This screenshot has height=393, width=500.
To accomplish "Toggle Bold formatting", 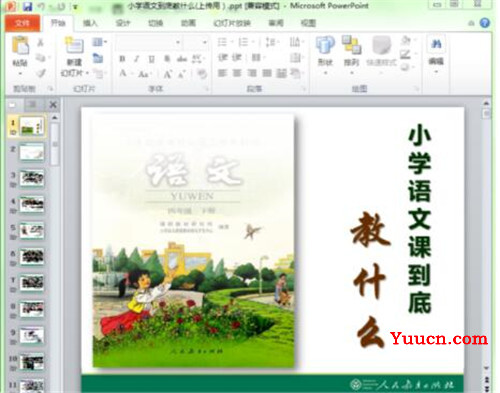I will pos(122,59).
